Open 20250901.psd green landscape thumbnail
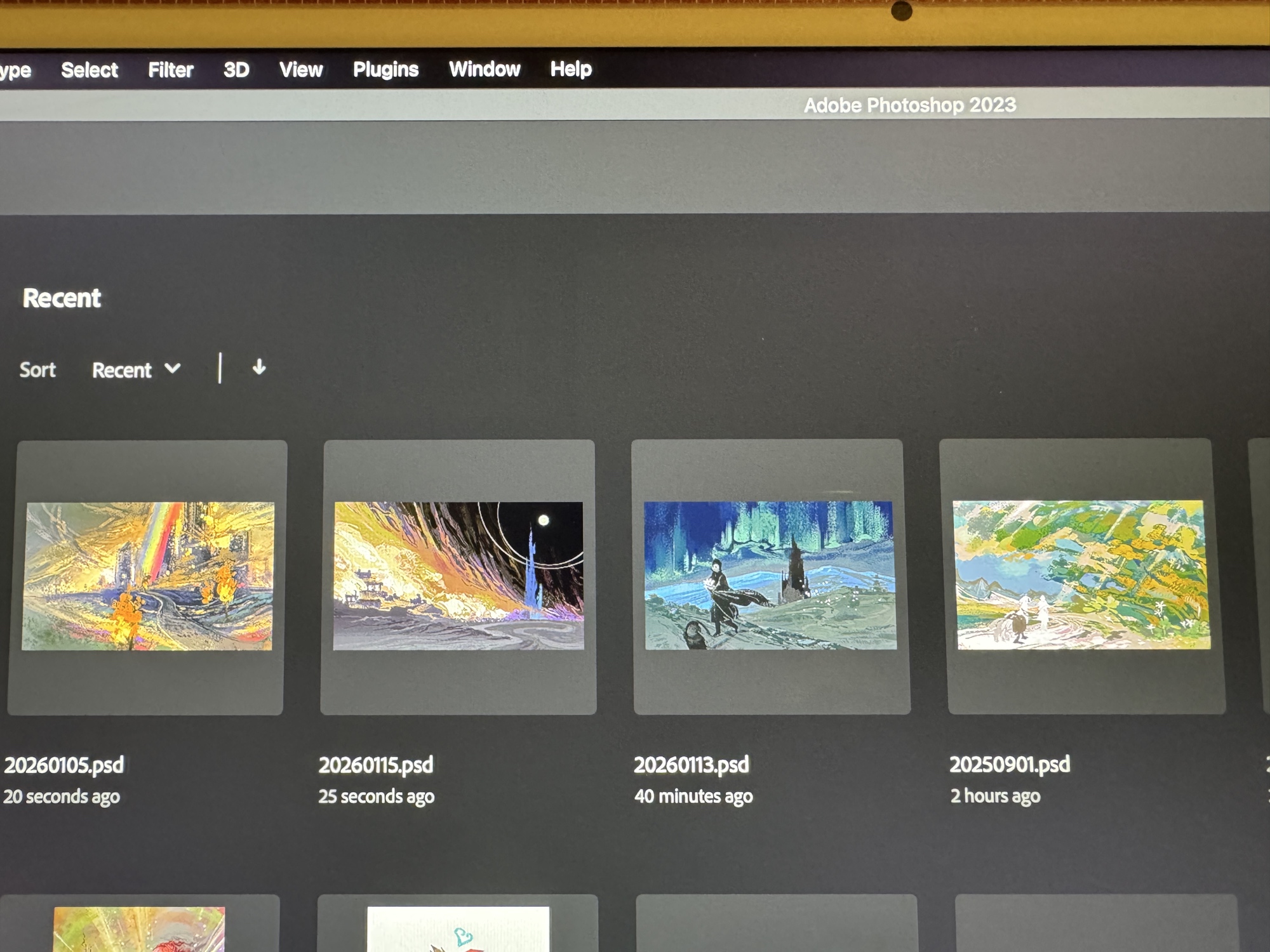This screenshot has height=952, width=1270. coord(1081,574)
